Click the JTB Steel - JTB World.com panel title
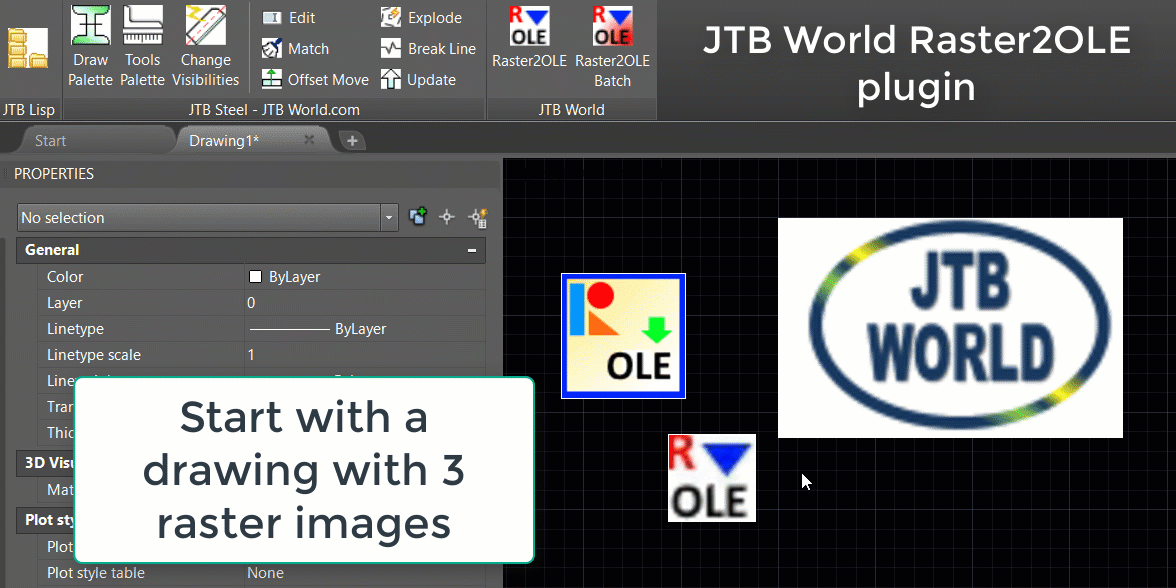 [x=274, y=110]
